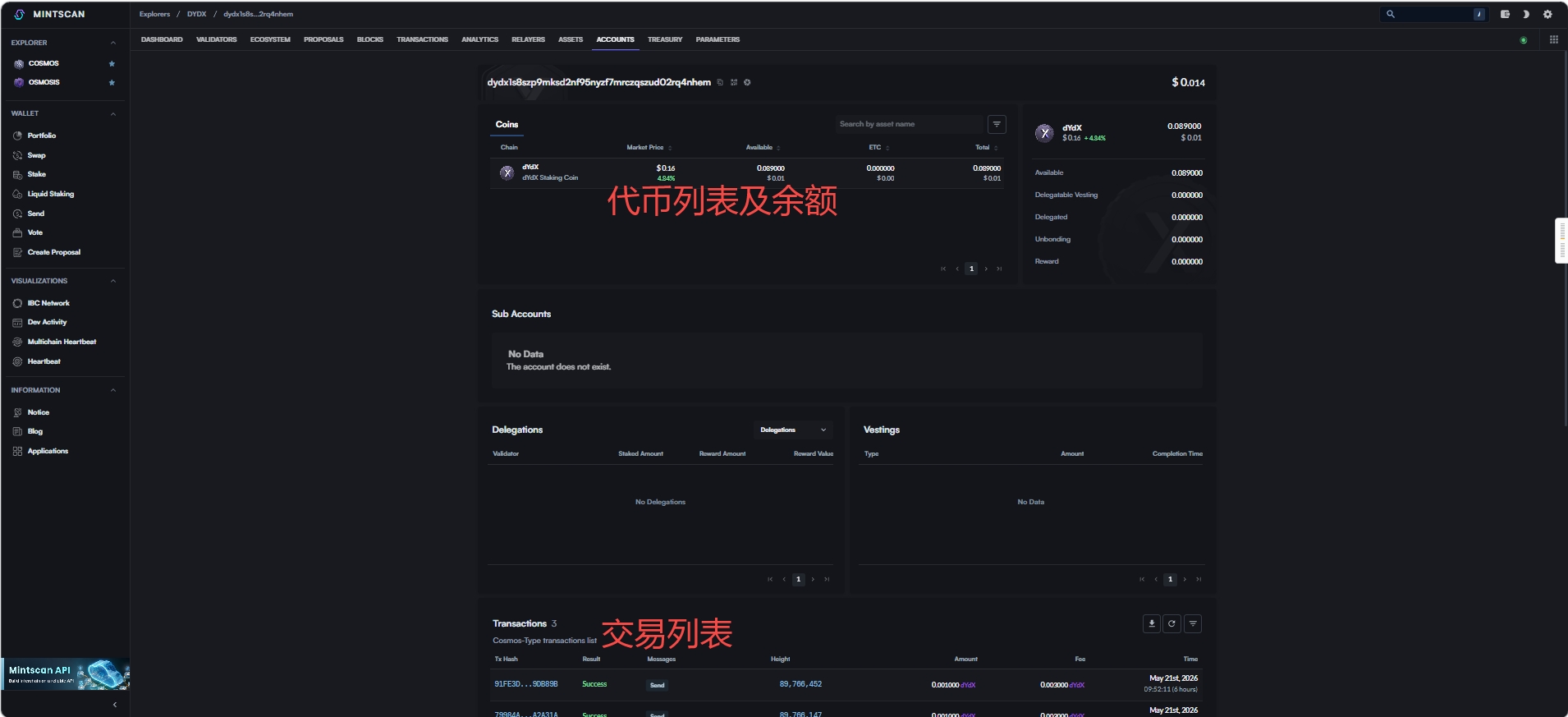Select the Coins tab
This screenshot has width=1568, height=717.
tap(507, 125)
